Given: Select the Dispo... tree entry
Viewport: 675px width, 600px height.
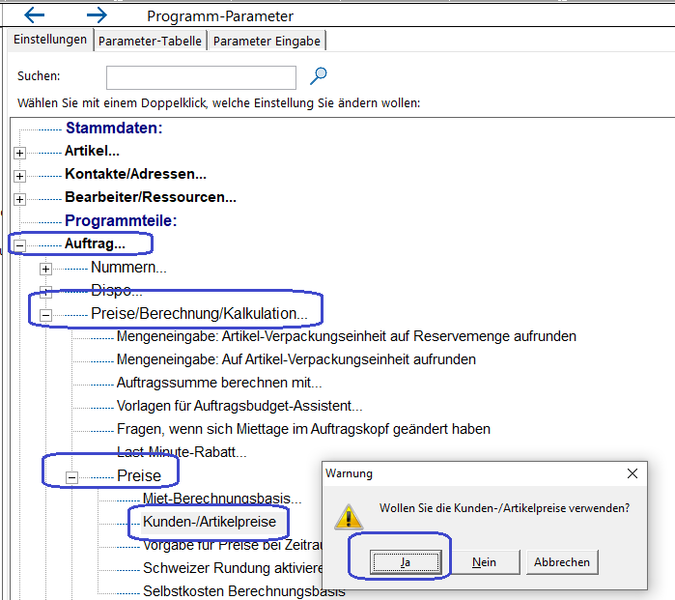Looking at the screenshot, I should click(116, 291).
